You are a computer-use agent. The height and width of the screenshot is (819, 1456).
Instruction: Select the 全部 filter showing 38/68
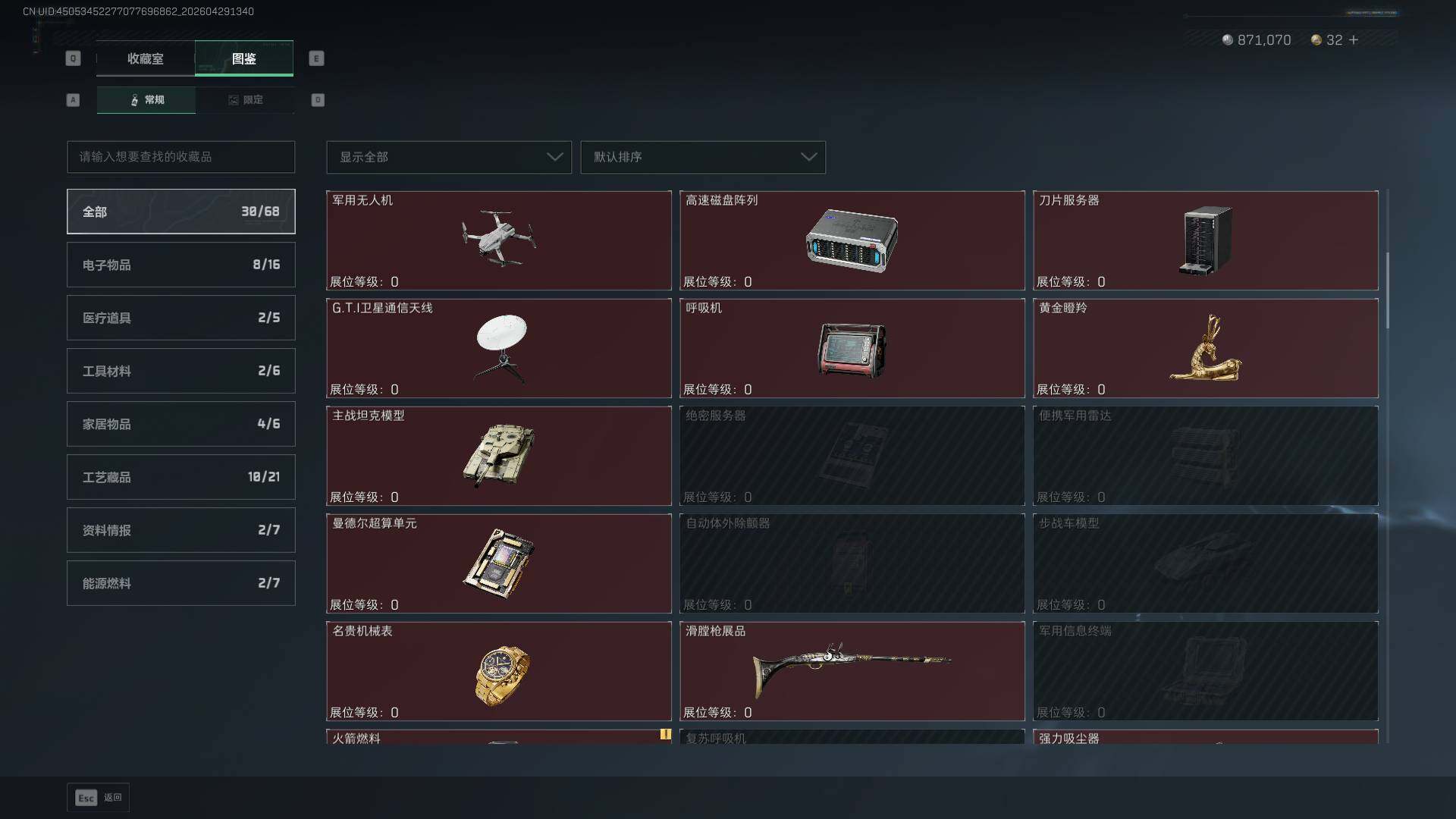pos(181,212)
